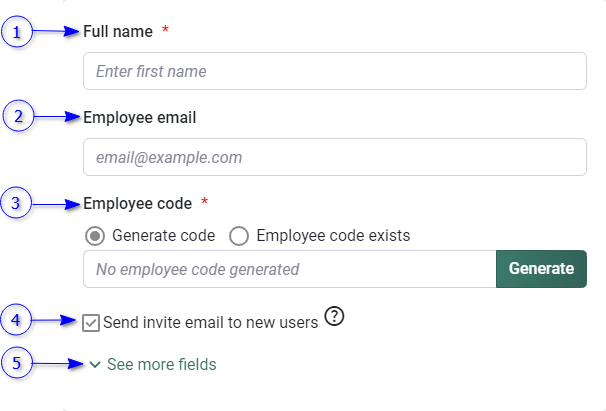This screenshot has height=411, width=606.
Task: Uncheck Send invite email checkbox
Action: pos(91,322)
